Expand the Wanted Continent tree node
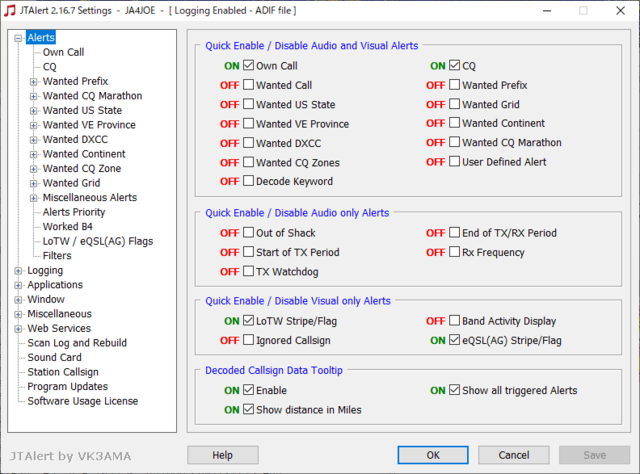The height and width of the screenshot is (474, 640). click(x=33, y=154)
